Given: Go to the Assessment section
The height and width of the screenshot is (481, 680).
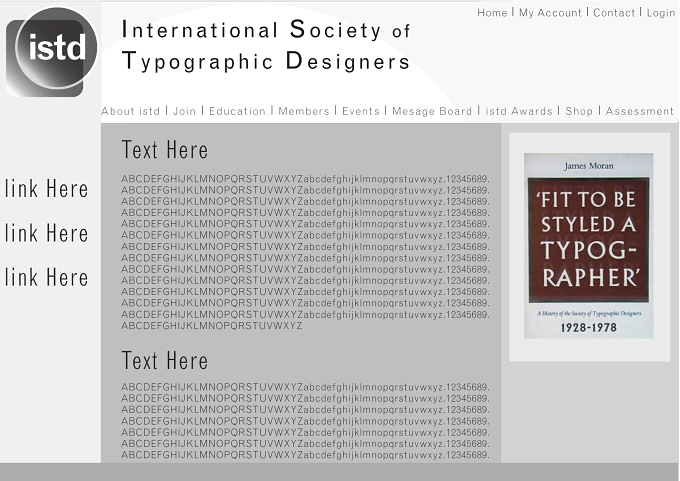Looking at the screenshot, I should 640,111.
